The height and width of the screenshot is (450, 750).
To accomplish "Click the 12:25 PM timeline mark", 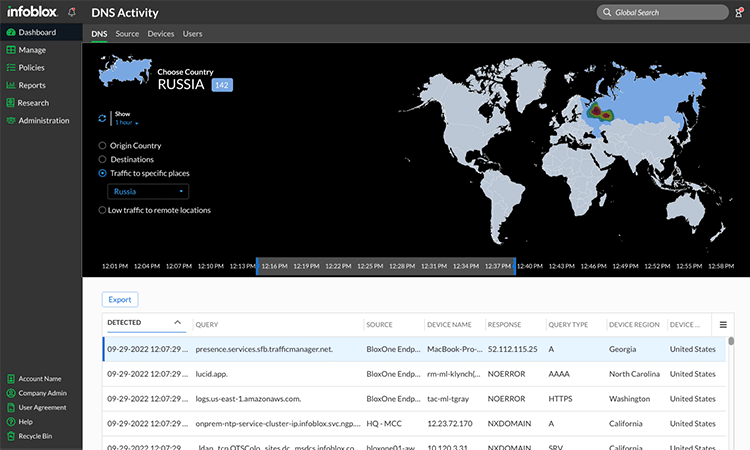I will 370,266.
